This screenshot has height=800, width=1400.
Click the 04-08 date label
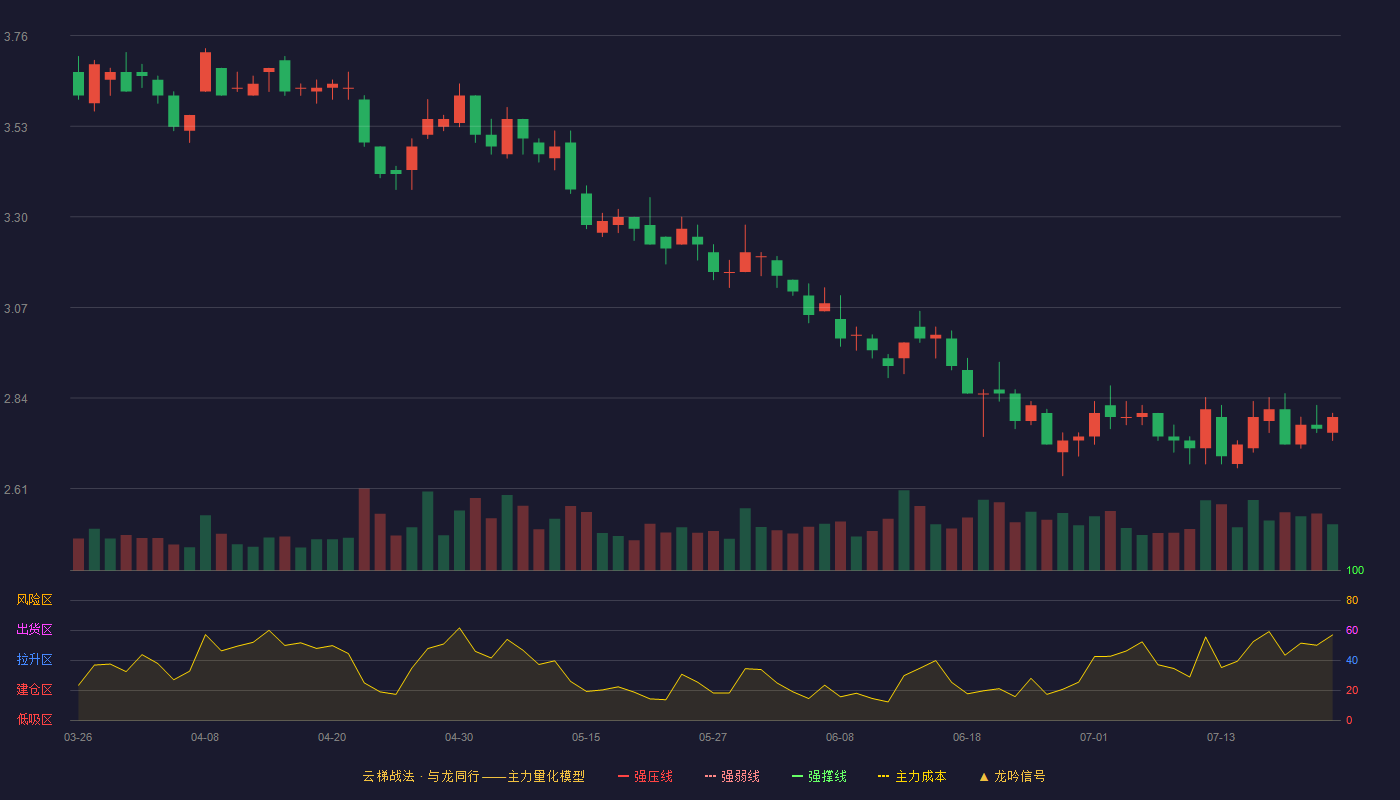tap(205, 737)
